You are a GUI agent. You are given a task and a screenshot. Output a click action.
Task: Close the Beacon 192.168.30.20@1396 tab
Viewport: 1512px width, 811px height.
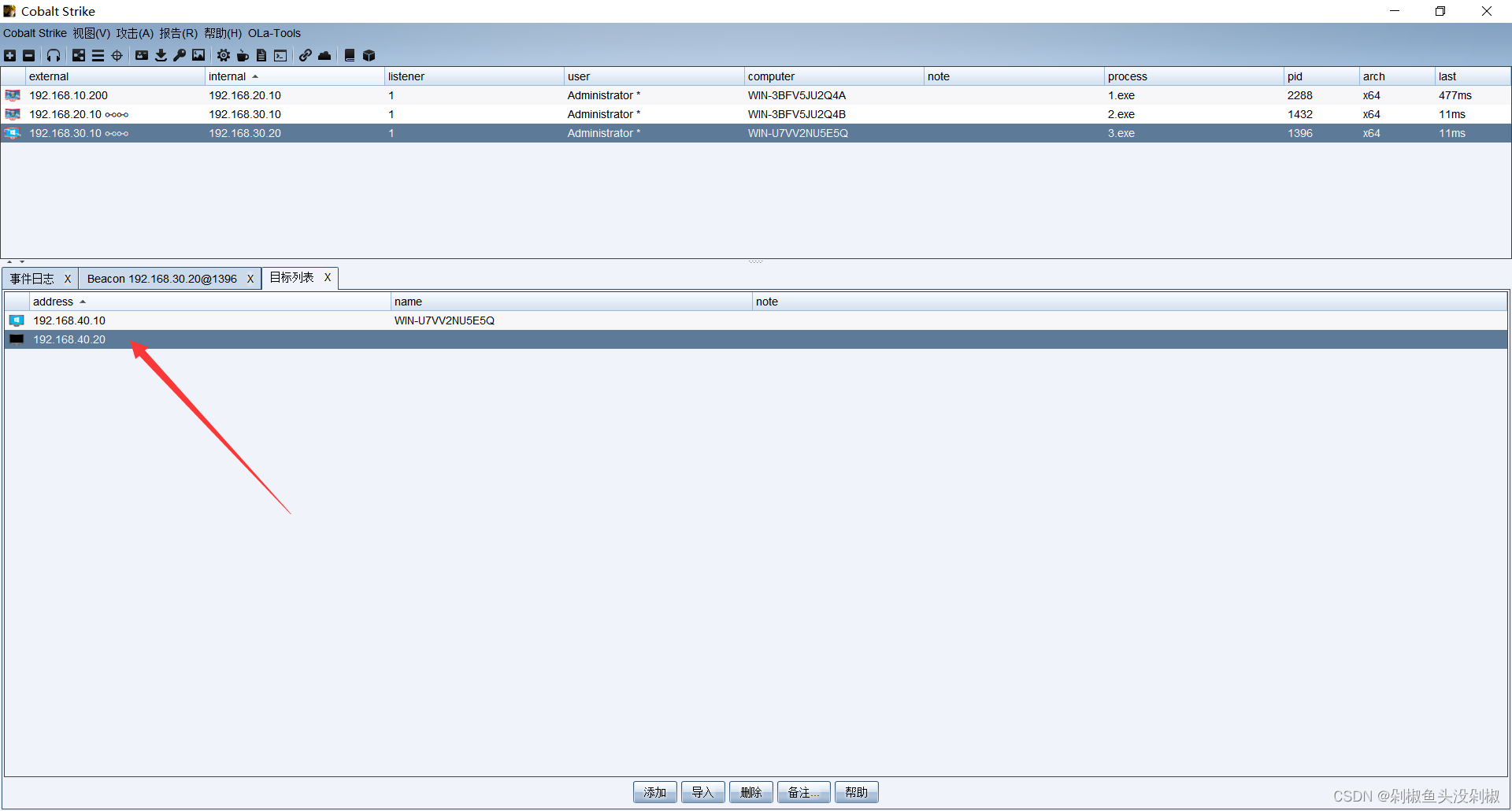point(250,279)
